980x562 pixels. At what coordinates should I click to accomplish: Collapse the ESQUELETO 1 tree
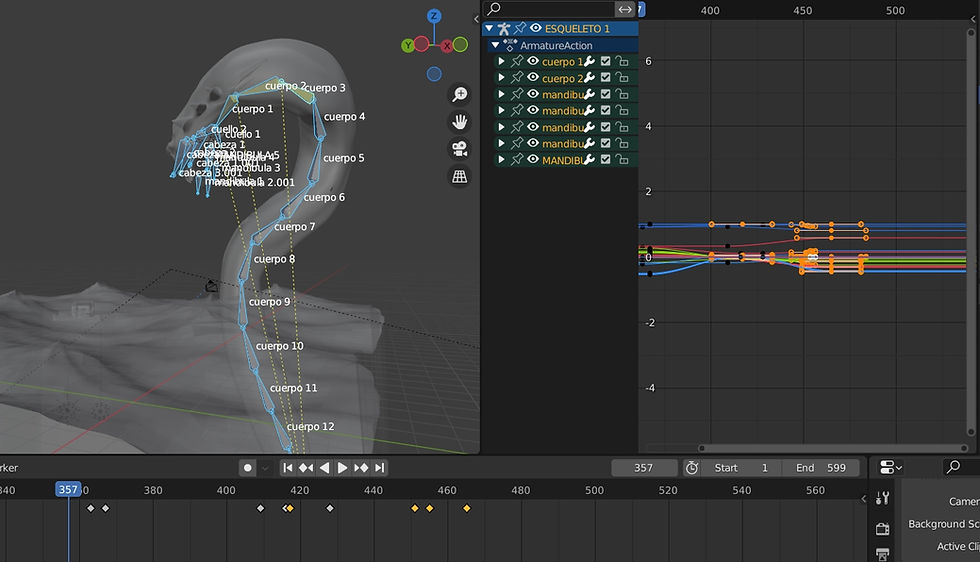click(x=489, y=28)
